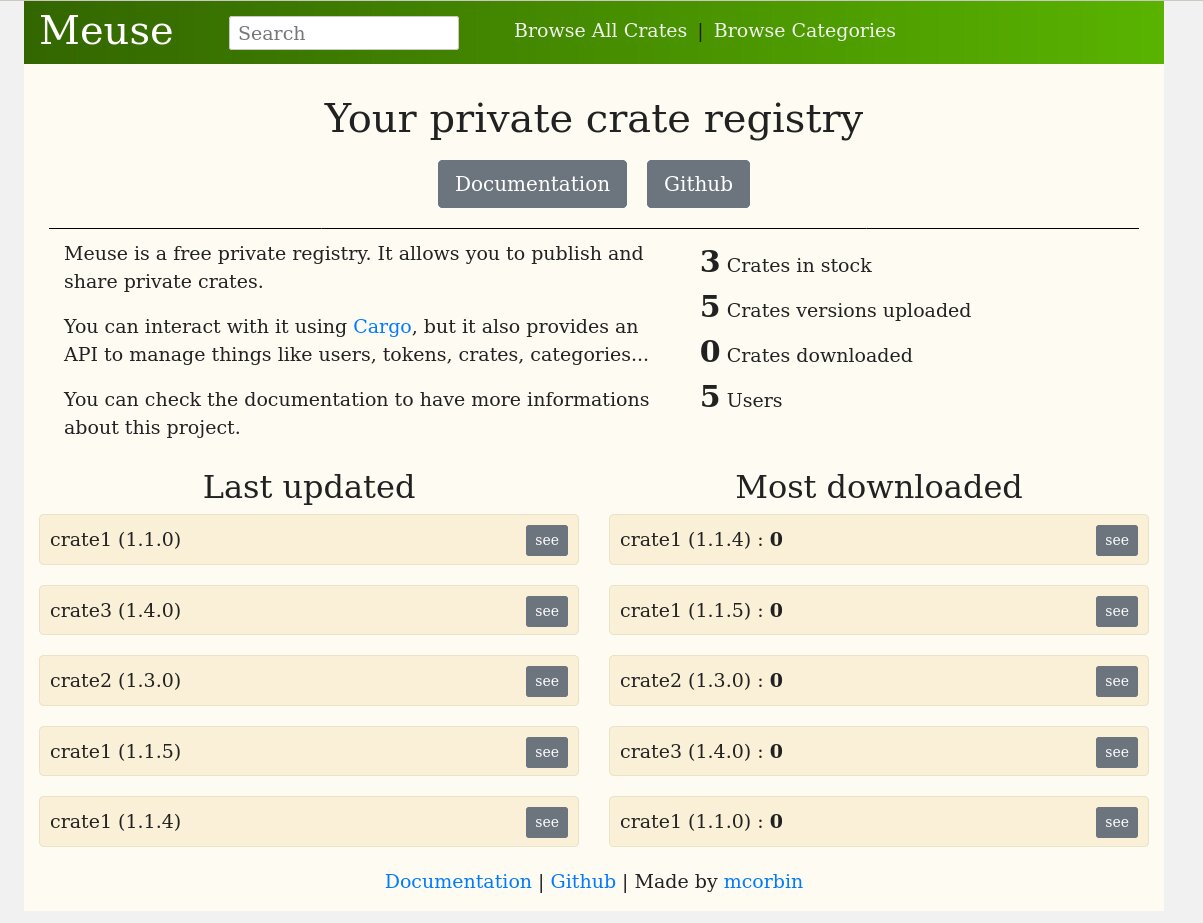
Task: See crate1 (1.1.0) in Last updated
Action: (547, 540)
